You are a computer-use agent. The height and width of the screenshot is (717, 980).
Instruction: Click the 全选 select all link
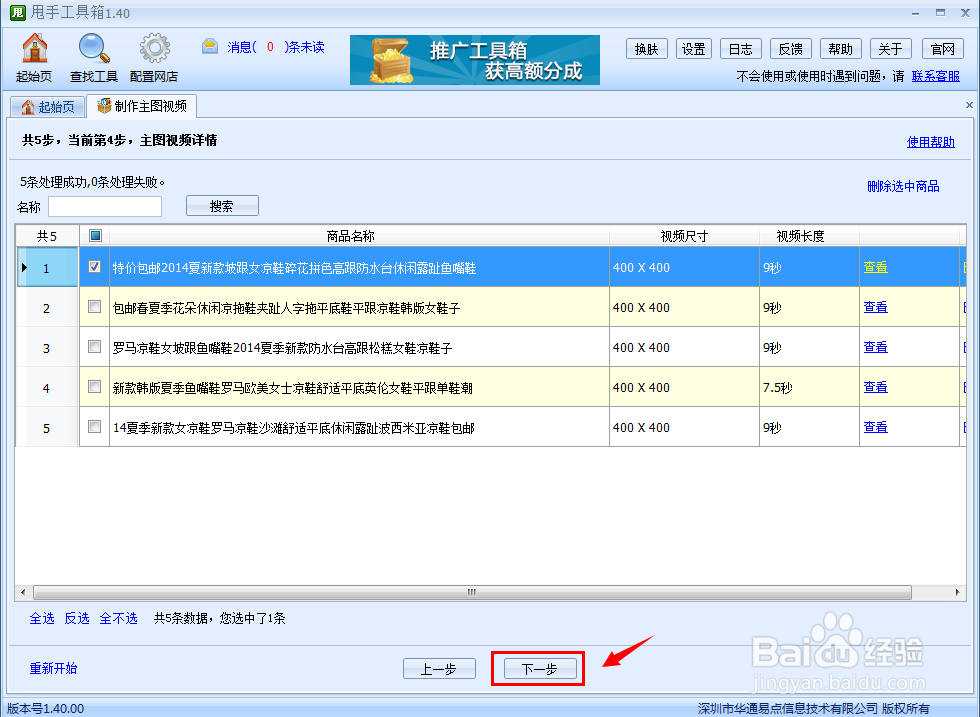[42, 618]
